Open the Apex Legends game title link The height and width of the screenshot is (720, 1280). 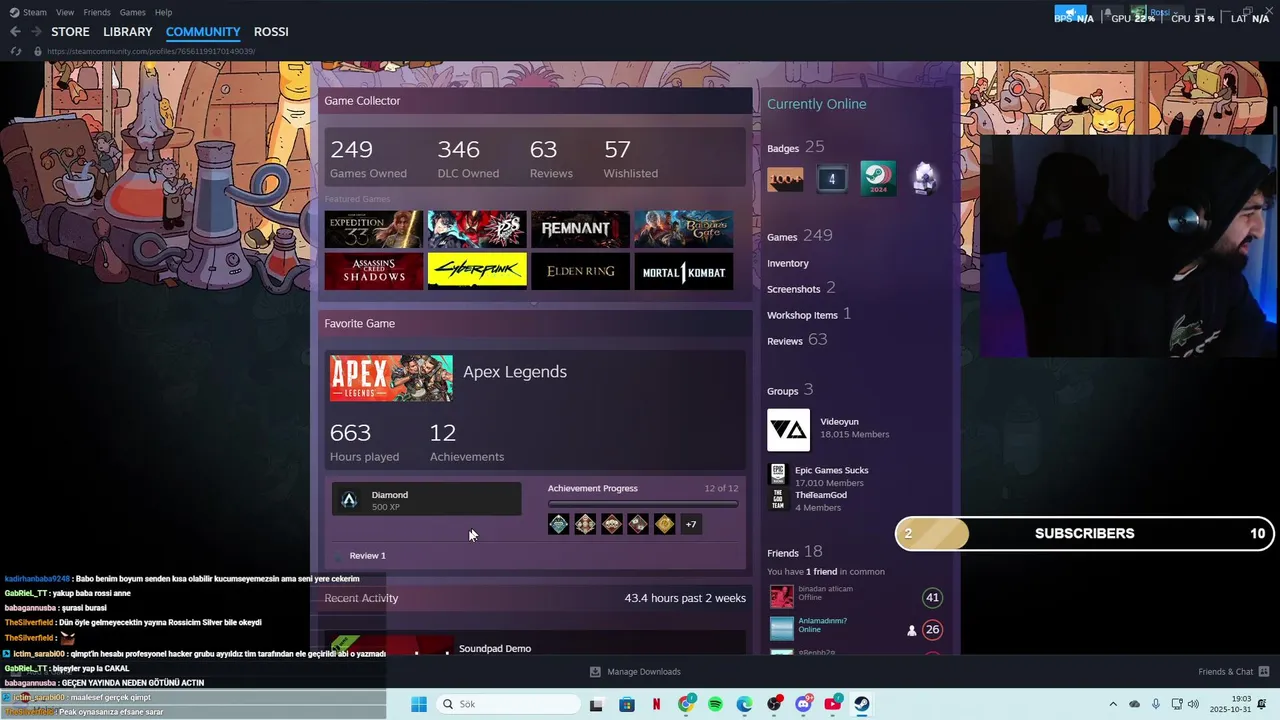tap(515, 372)
